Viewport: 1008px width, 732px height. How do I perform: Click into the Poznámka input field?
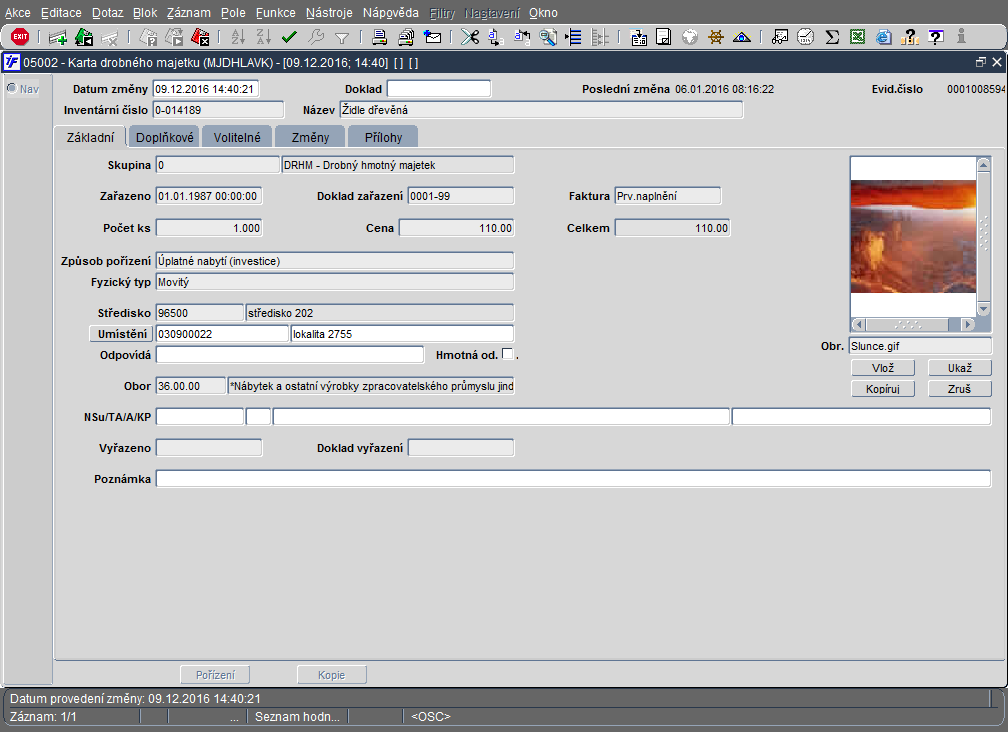click(573, 479)
